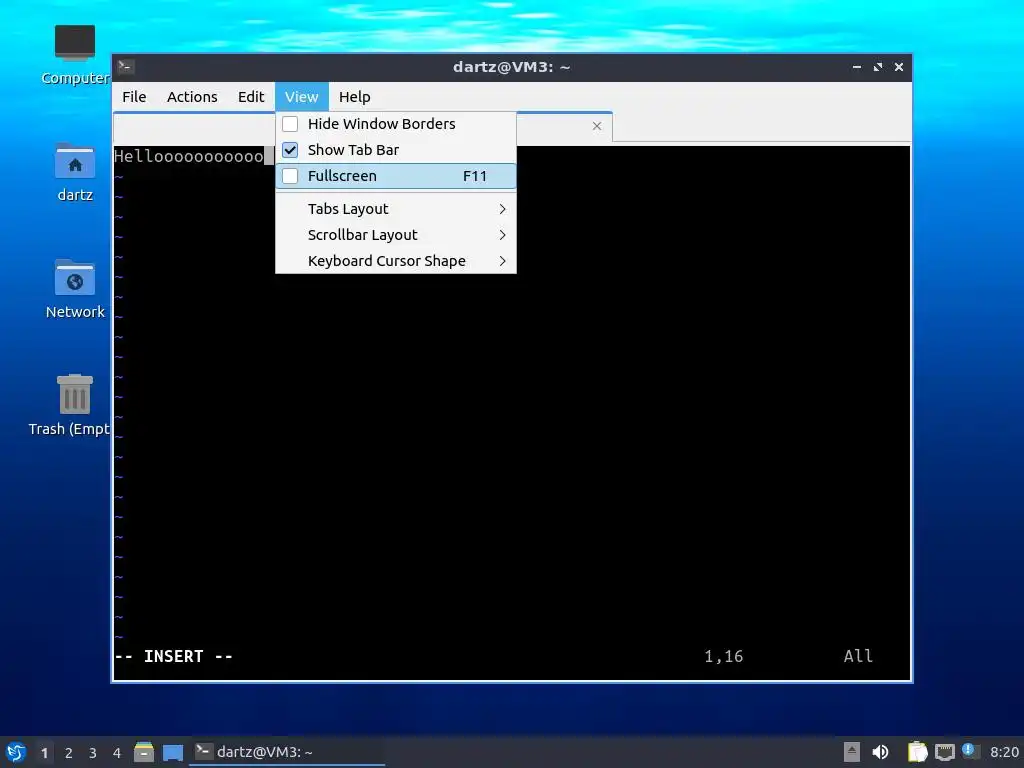
Task: Expand the Scrollbar Layout submenu
Action: pyautogui.click(x=396, y=235)
